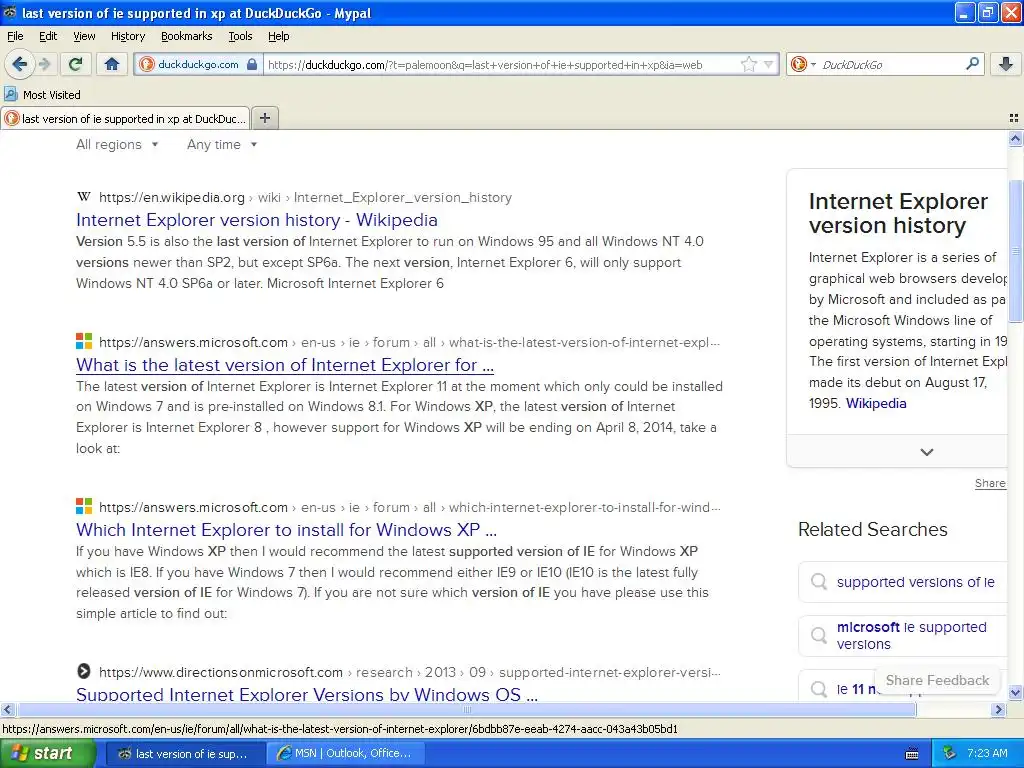Open 'What is the latest version of Internet Explorer' link
This screenshot has width=1024, height=768.
pos(285,364)
